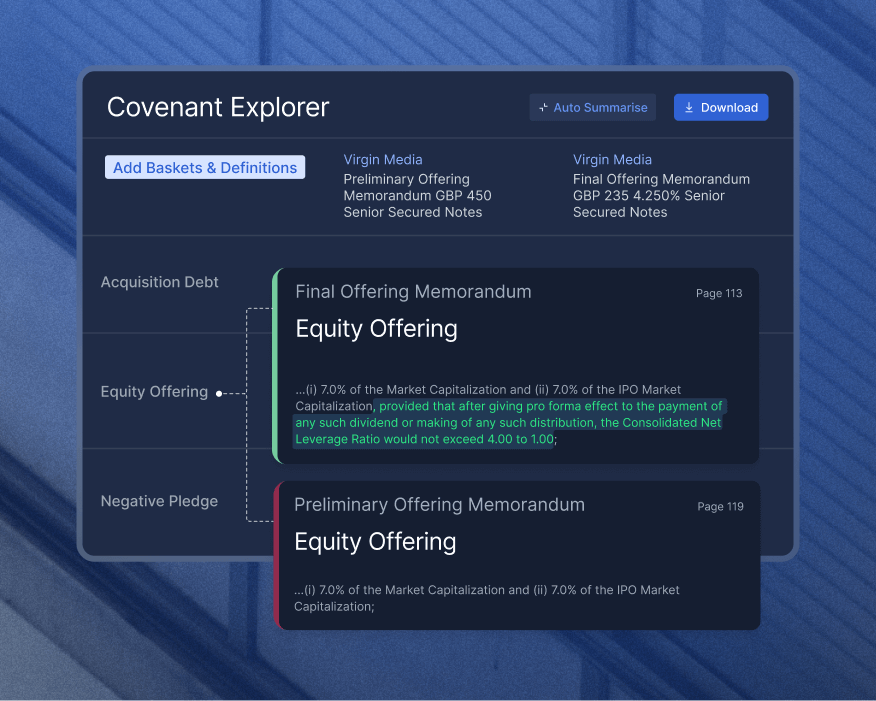The height and width of the screenshot is (701, 876).
Task: Select the Negative Pledge covenant
Action: pos(159,501)
